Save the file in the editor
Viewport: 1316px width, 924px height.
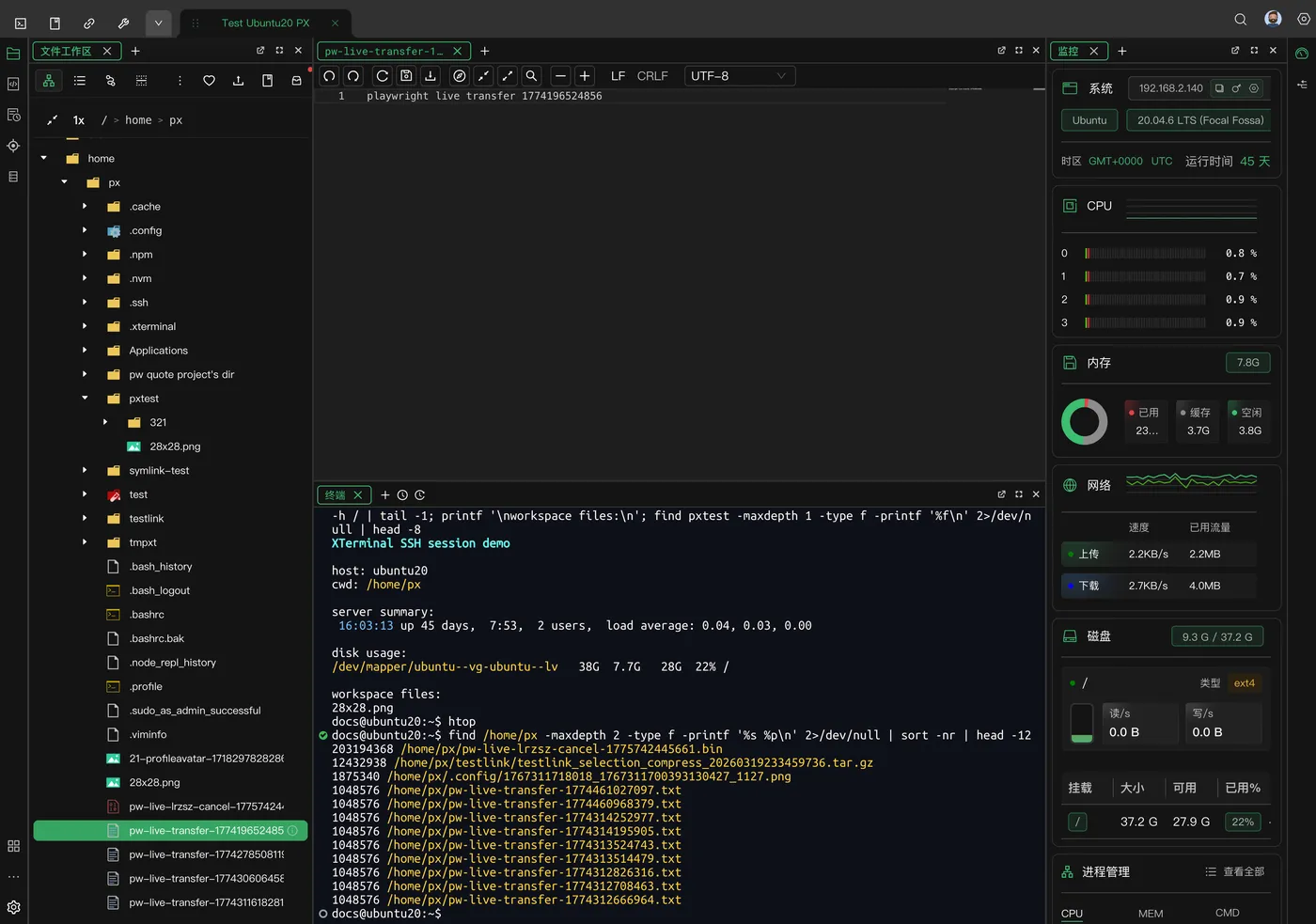tap(406, 76)
